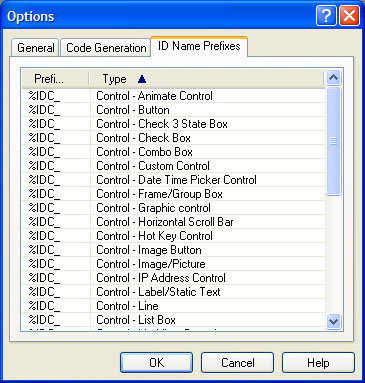Click the Cancel button
The width and height of the screenshot is (365, 383).
click(237, 363)
